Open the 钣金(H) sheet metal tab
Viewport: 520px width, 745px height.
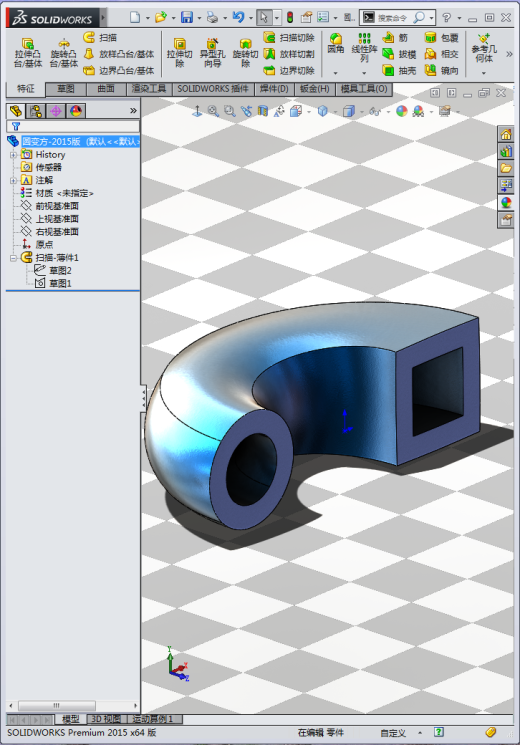coord(315,89)
